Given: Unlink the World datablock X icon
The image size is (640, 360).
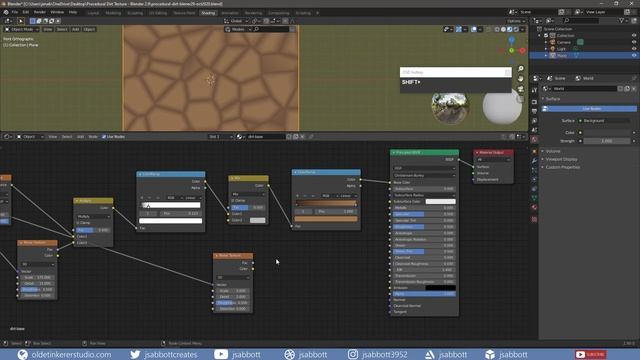Looking at the screenshot, I should [x=633, y=89].
